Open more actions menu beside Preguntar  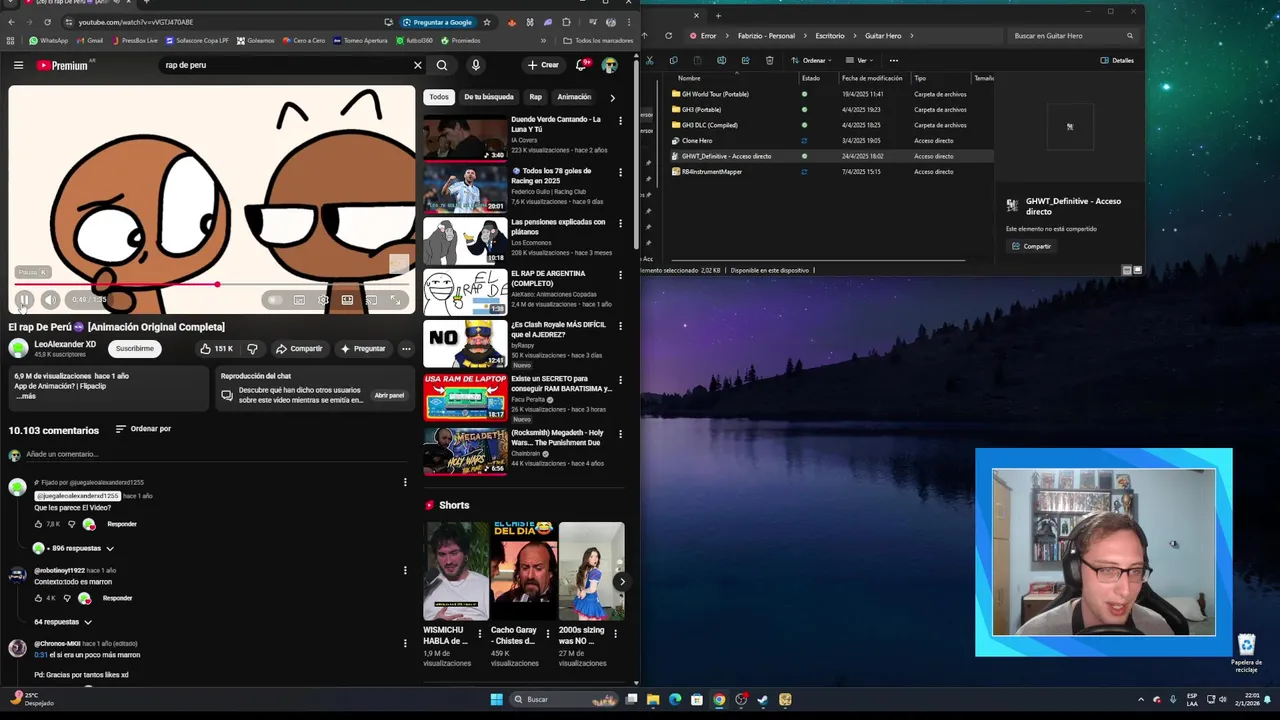[x=406, y=349]
